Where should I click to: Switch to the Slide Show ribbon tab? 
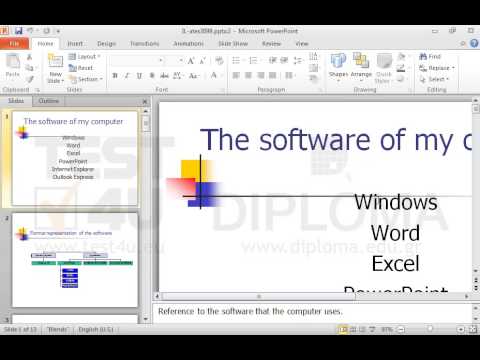tap(233, 44)
